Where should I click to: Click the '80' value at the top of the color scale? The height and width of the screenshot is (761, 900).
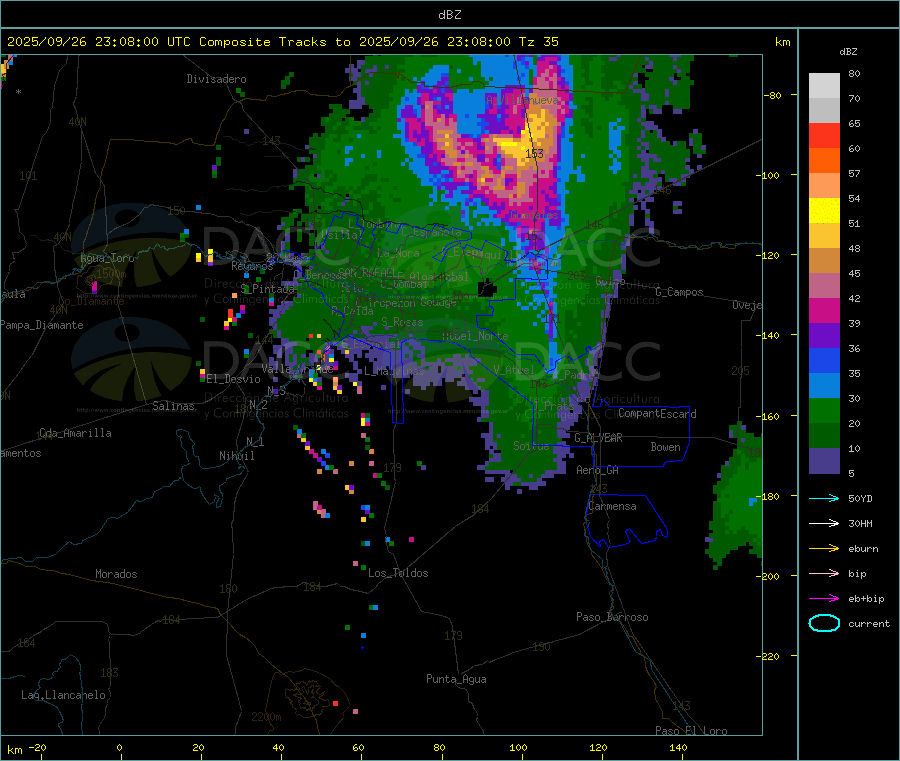(855, 73)
